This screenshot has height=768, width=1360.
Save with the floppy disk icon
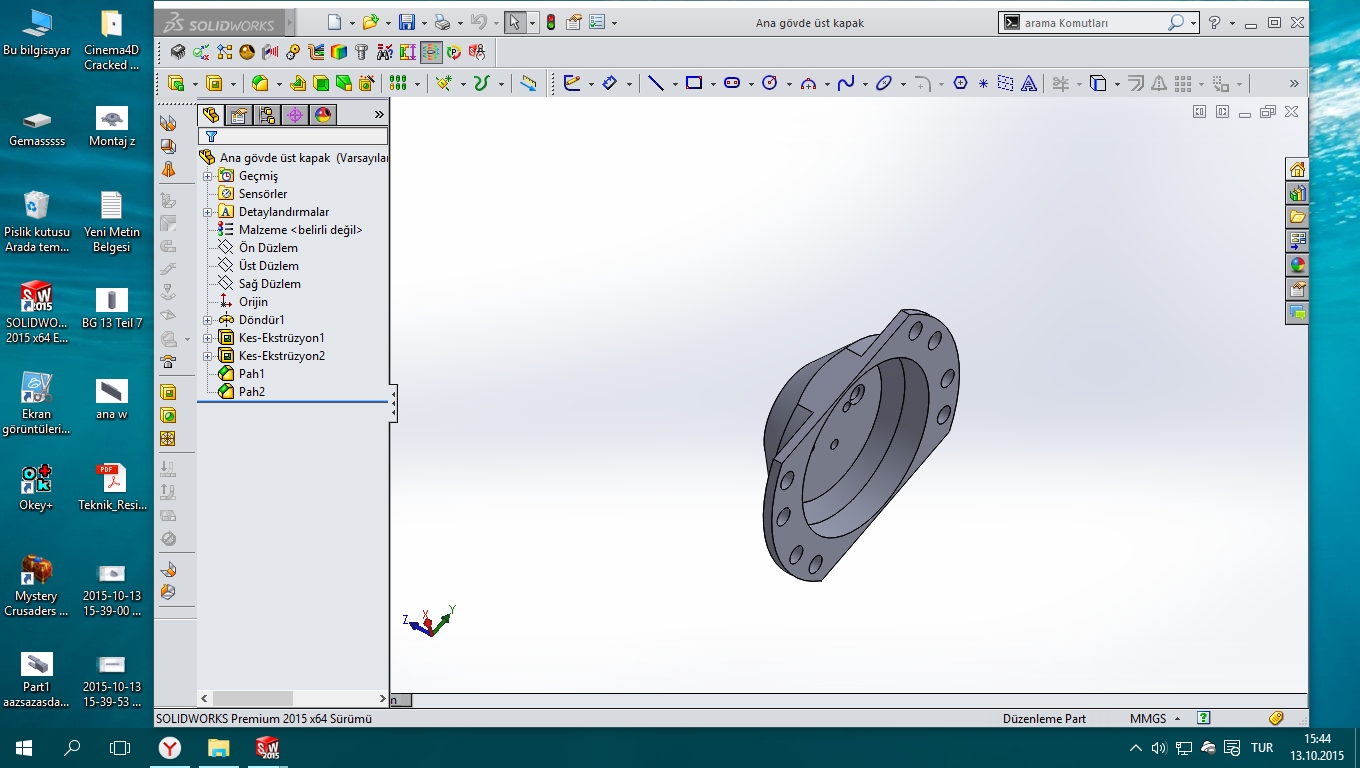407,22
